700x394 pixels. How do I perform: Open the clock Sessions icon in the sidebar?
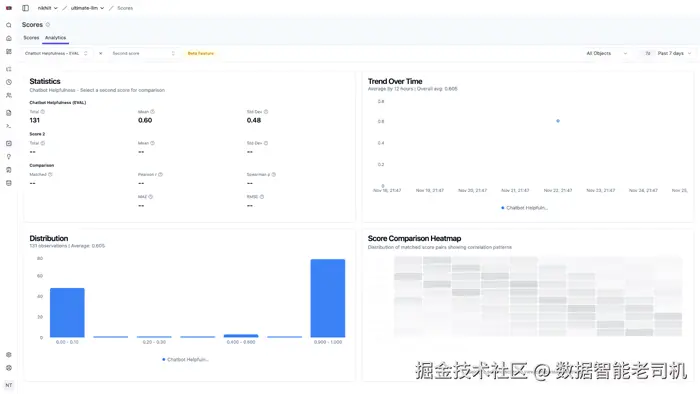point(8,82)
